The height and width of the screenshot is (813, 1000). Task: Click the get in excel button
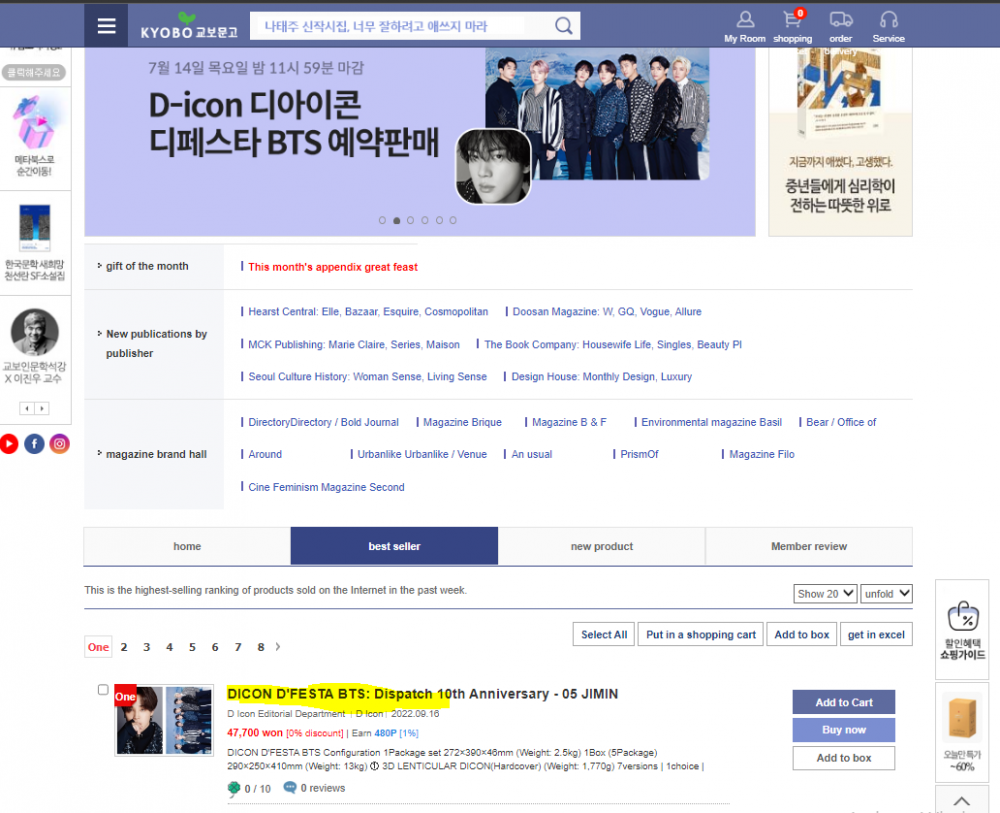[x=876, y=634]
